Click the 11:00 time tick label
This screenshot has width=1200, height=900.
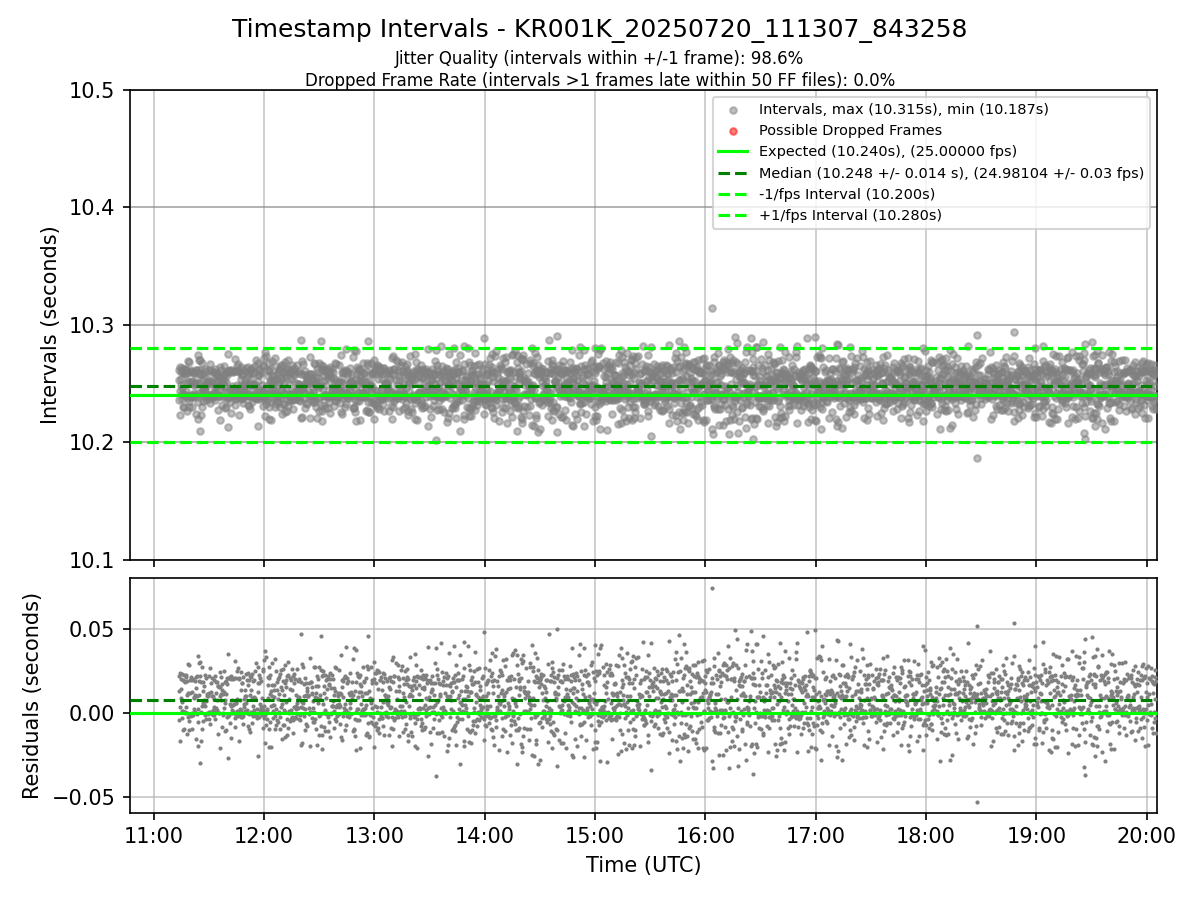pos(153,835)
